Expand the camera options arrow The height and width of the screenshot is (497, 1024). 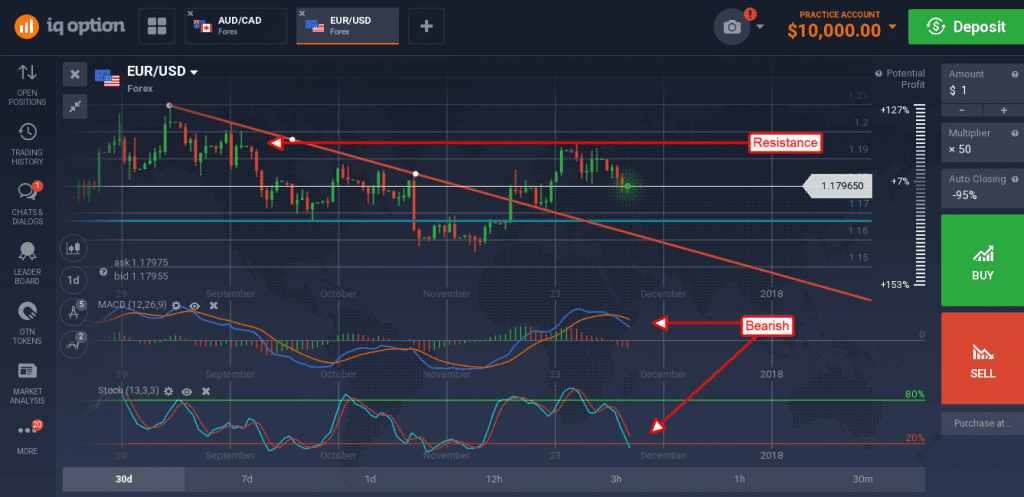click(760, 27)
